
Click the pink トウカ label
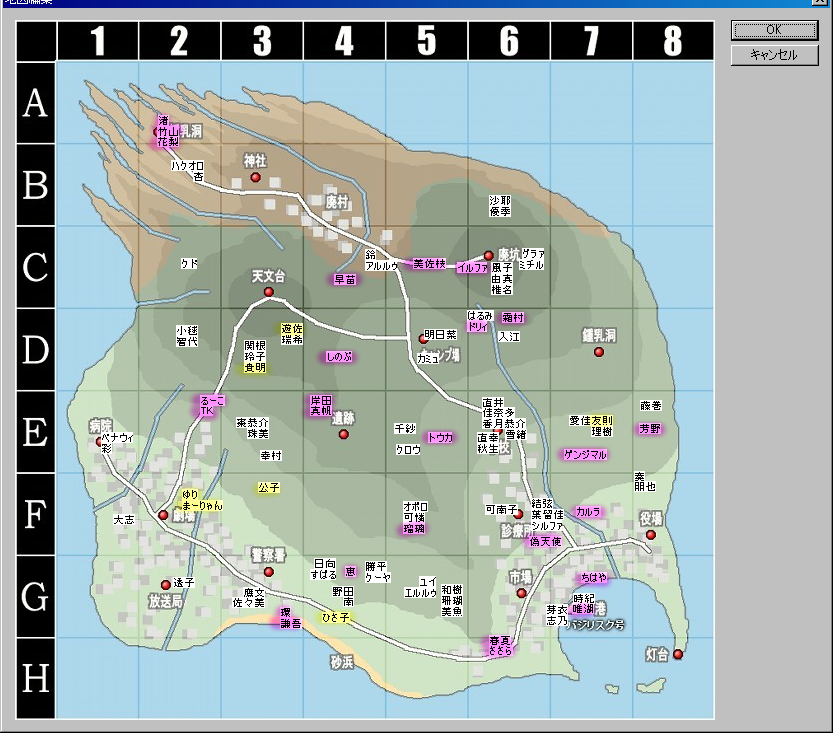click(440, 438)
